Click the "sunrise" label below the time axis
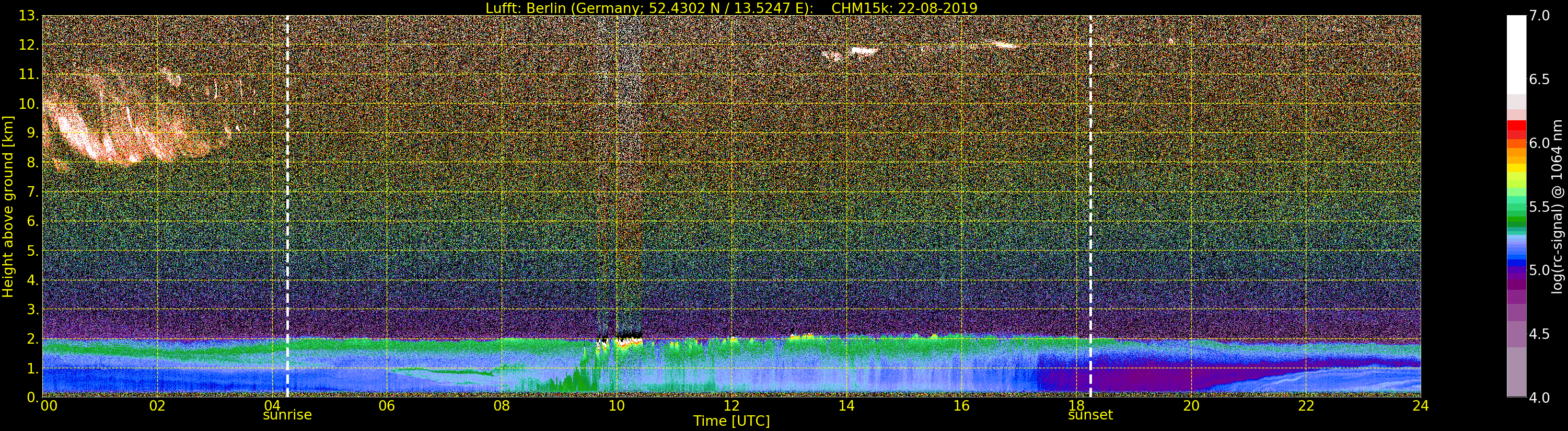 tap(287, 415)
